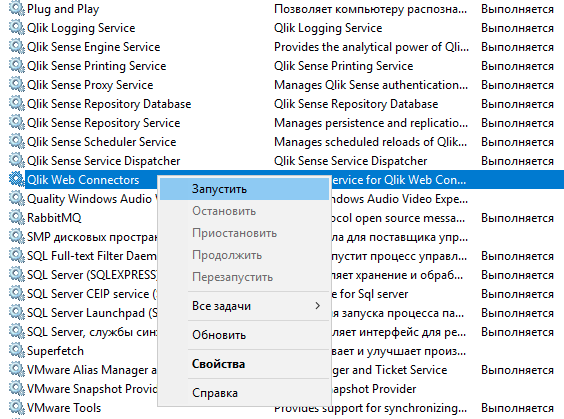
Task: Click the disabled Приостановить menu entry
Action: 244,233
